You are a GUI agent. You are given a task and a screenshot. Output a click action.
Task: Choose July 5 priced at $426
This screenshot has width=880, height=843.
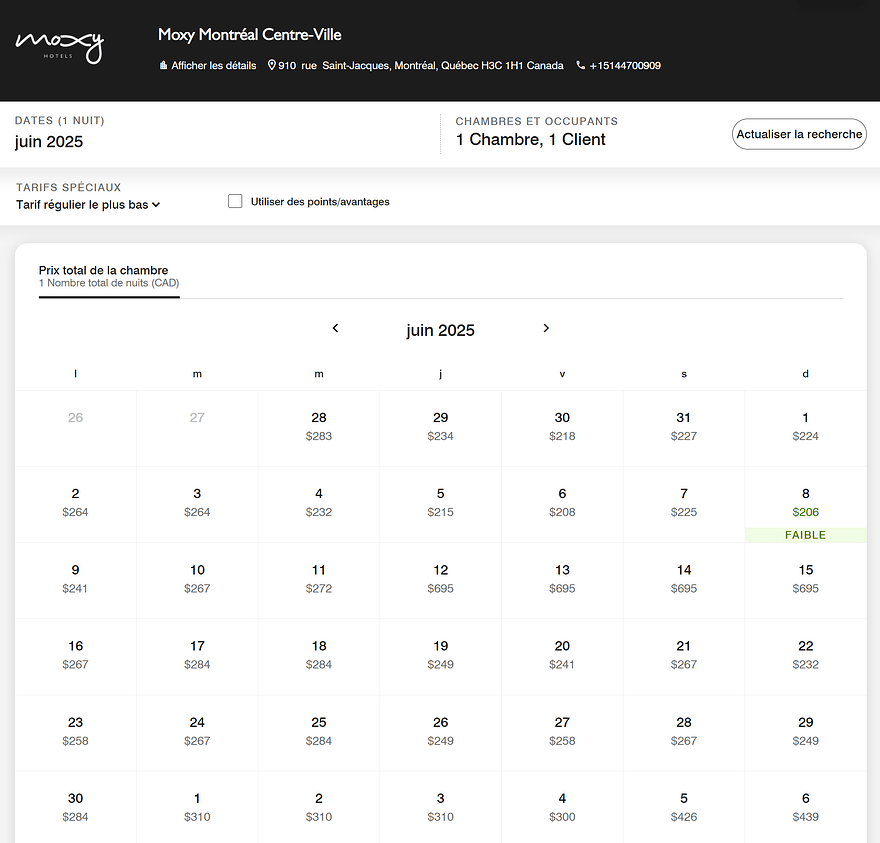click(x=684, y=807)
